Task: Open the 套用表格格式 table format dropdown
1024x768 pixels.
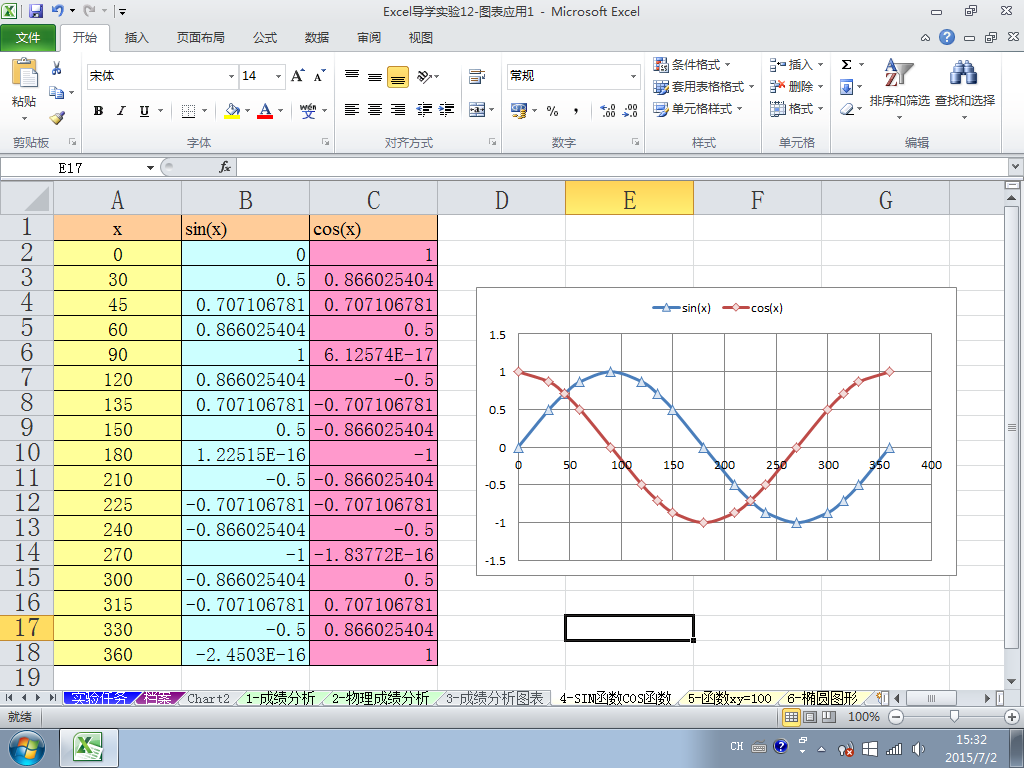Action: point(704,86)
